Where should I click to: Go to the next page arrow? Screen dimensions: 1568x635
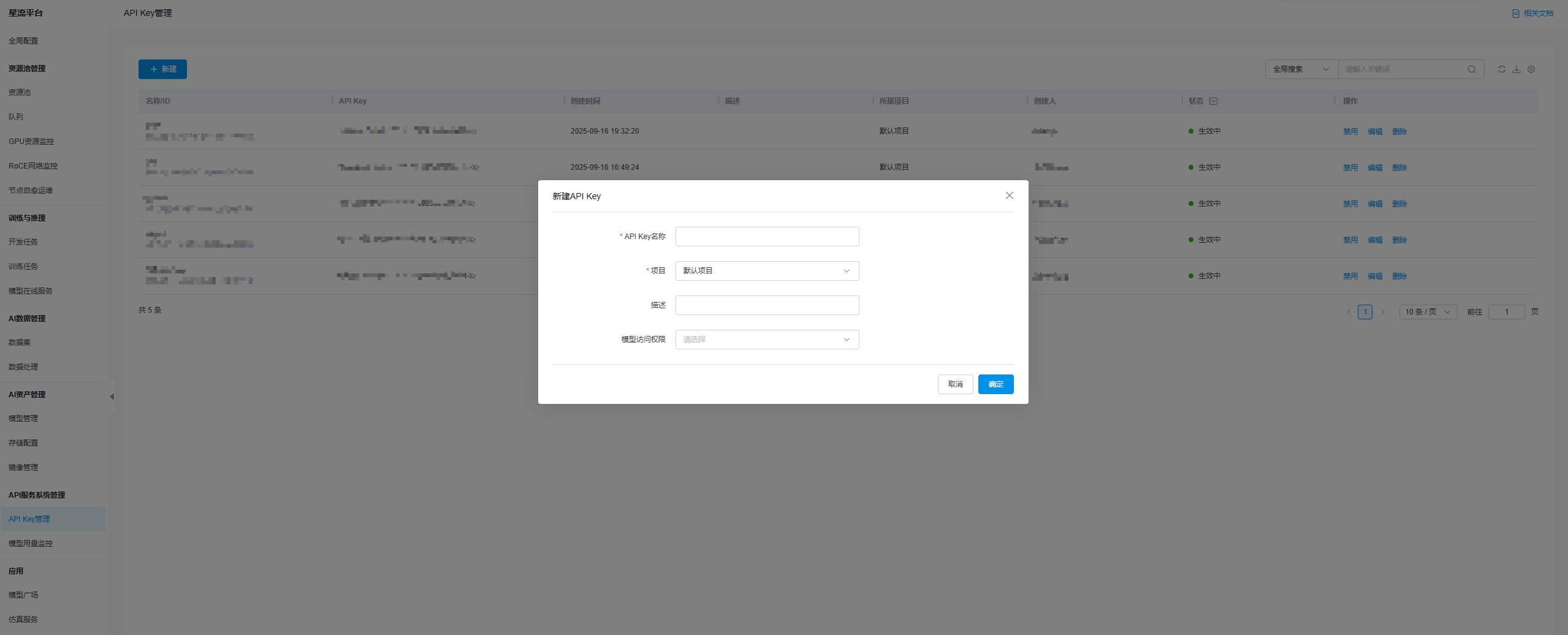(1382, 312)
